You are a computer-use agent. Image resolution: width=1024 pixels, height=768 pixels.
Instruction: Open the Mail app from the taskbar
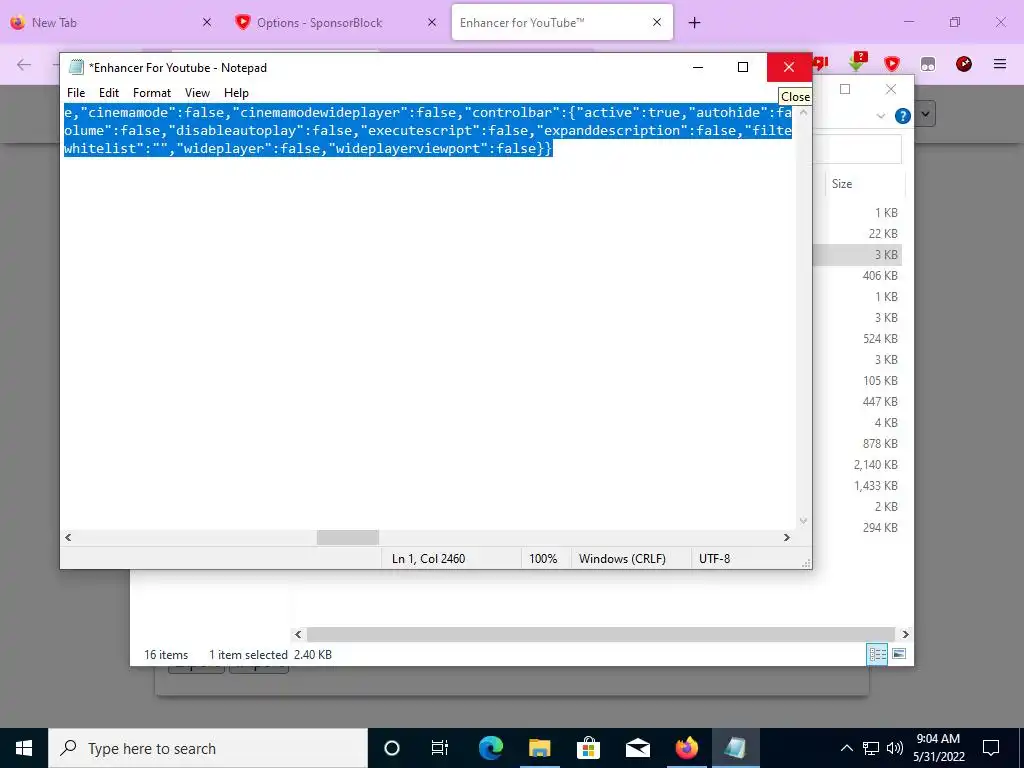tap(637, 748)
